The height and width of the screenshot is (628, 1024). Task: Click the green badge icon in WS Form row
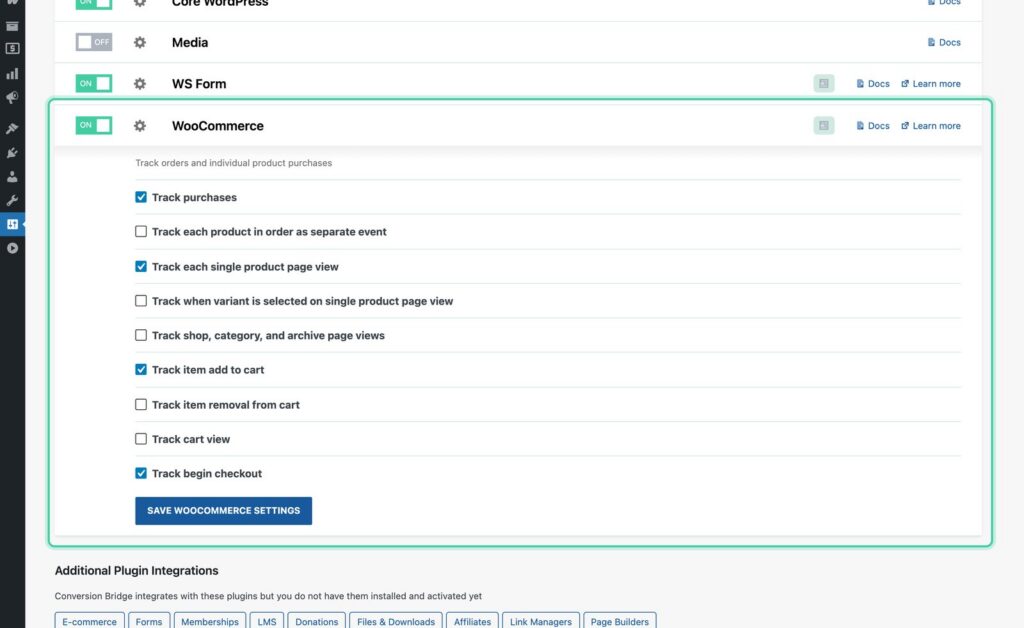click(824, 84)
